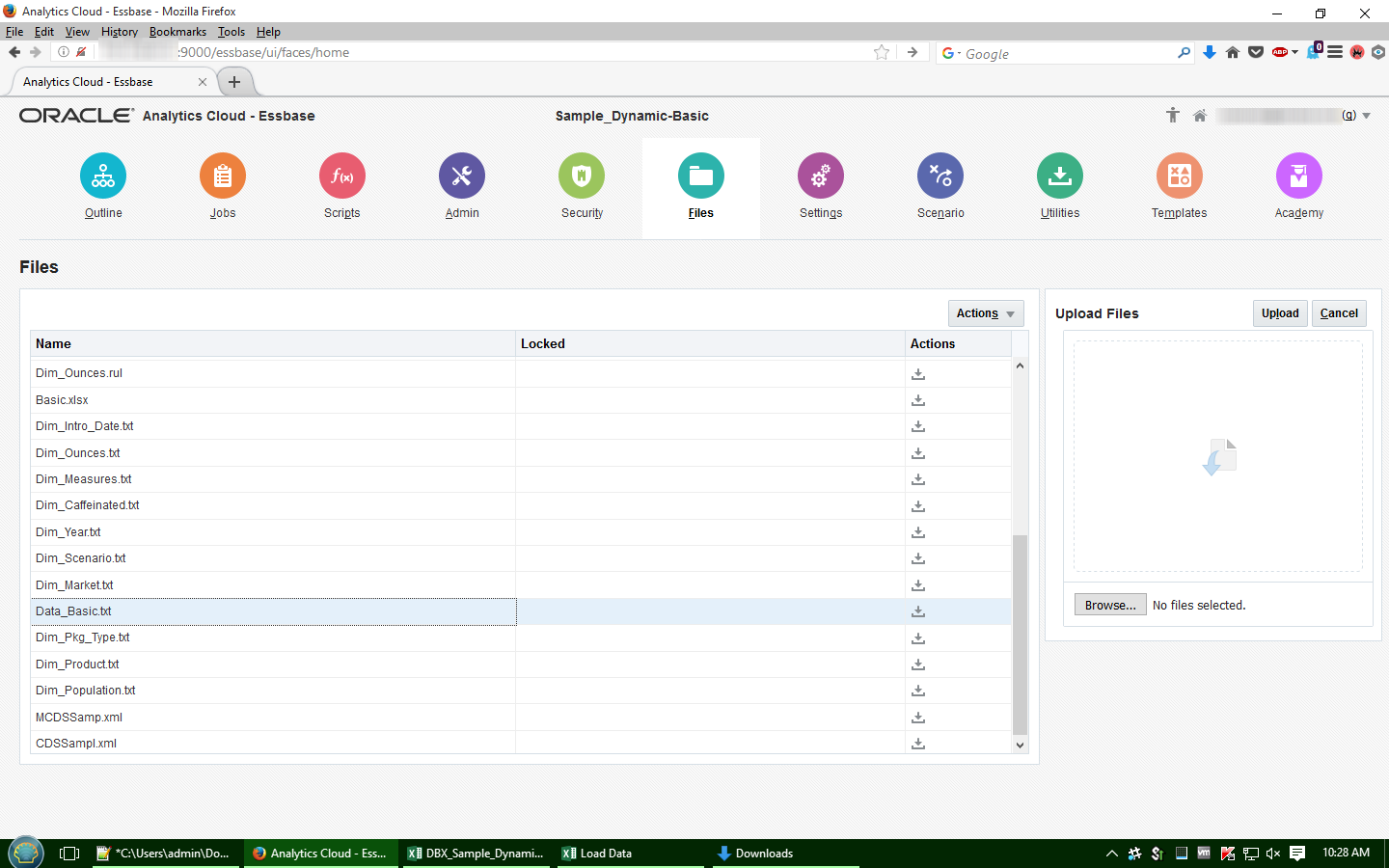Image resolution: width=1389 pixels, height=868 pixels.
Task: Download the Dim_Measures.txt file
Action: (918, 479)
